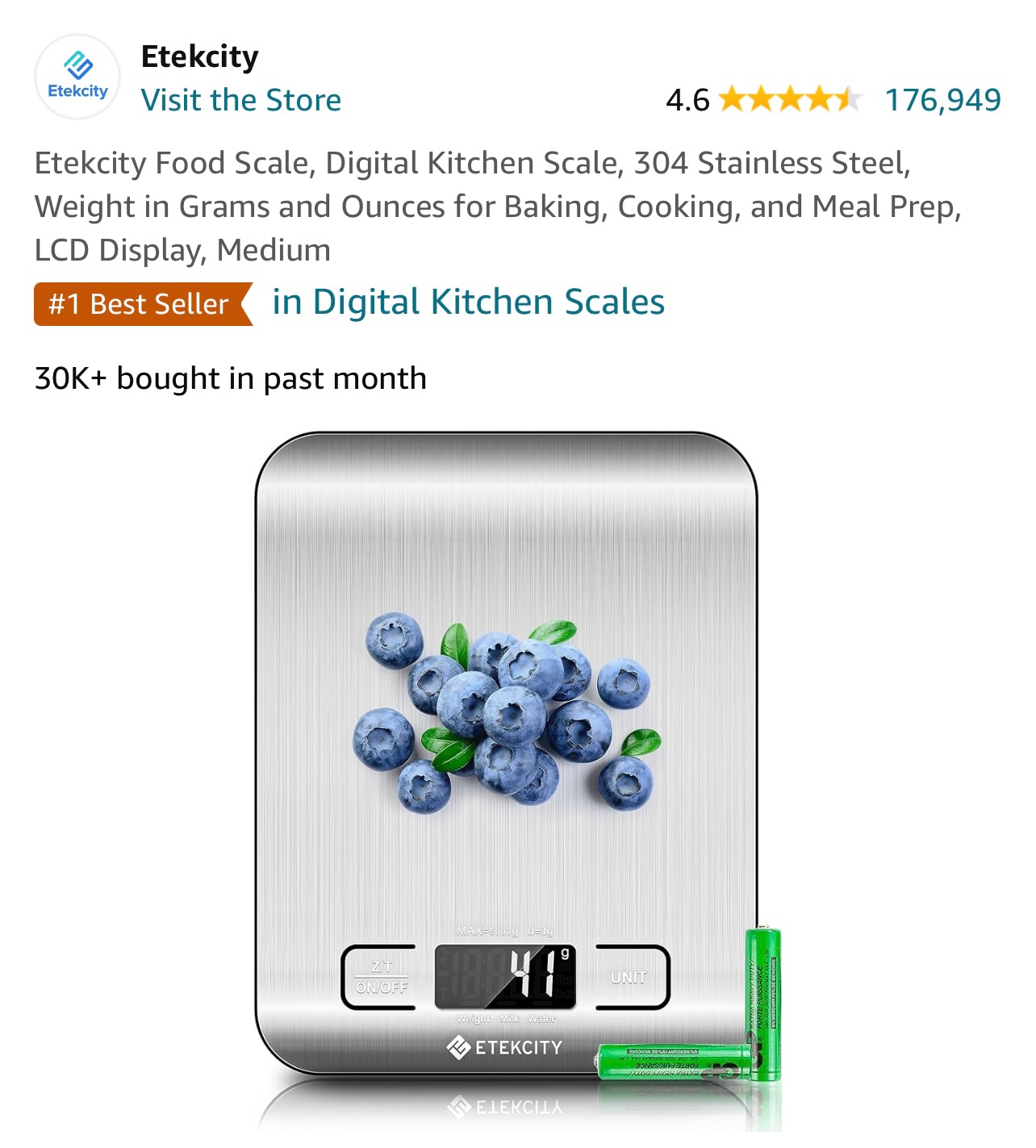Click the 4.6 rating number
This screenshot has height=1148, width=1036.
coord(687,100)
